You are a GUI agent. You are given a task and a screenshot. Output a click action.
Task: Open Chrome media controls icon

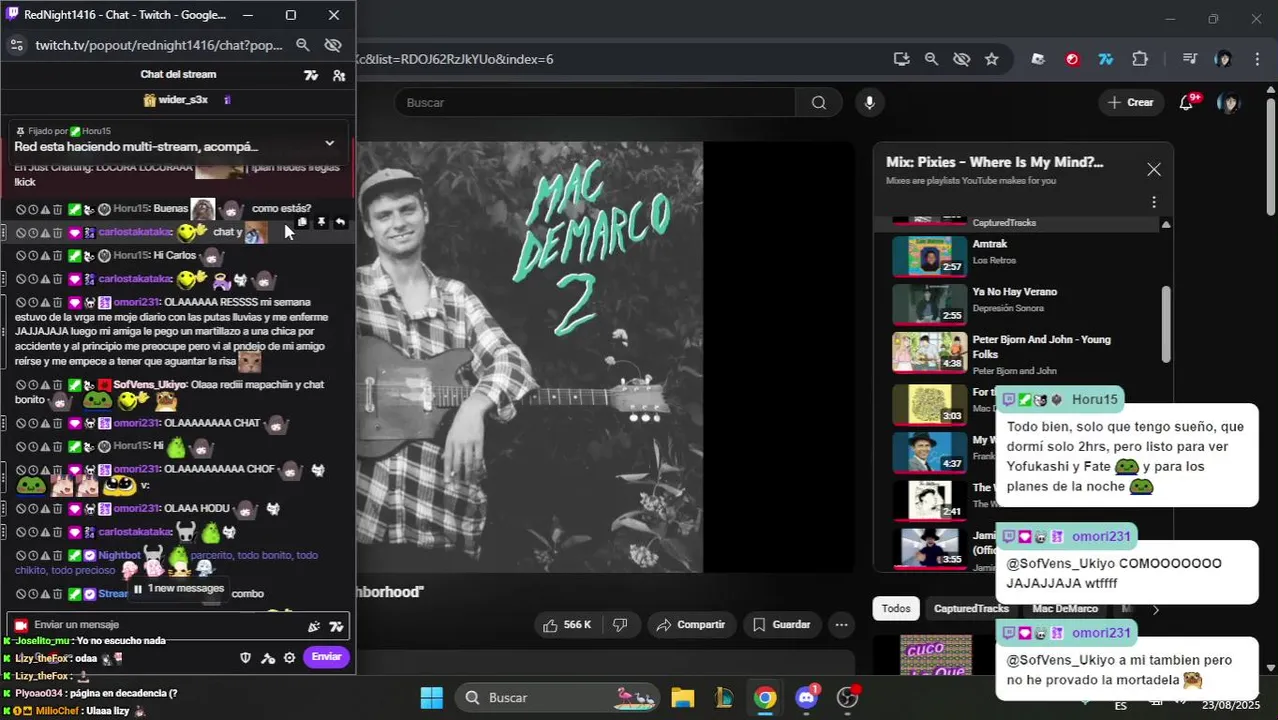click(1190, 59)
